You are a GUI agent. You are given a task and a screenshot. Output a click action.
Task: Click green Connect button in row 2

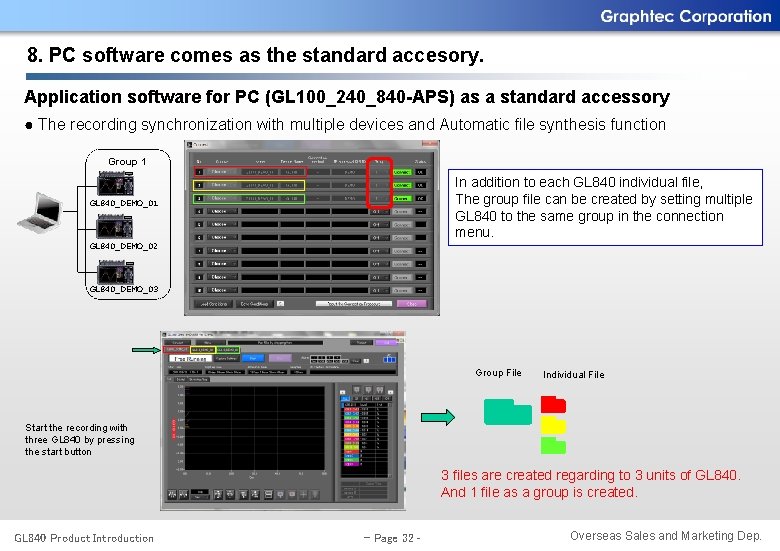point(401,185)
